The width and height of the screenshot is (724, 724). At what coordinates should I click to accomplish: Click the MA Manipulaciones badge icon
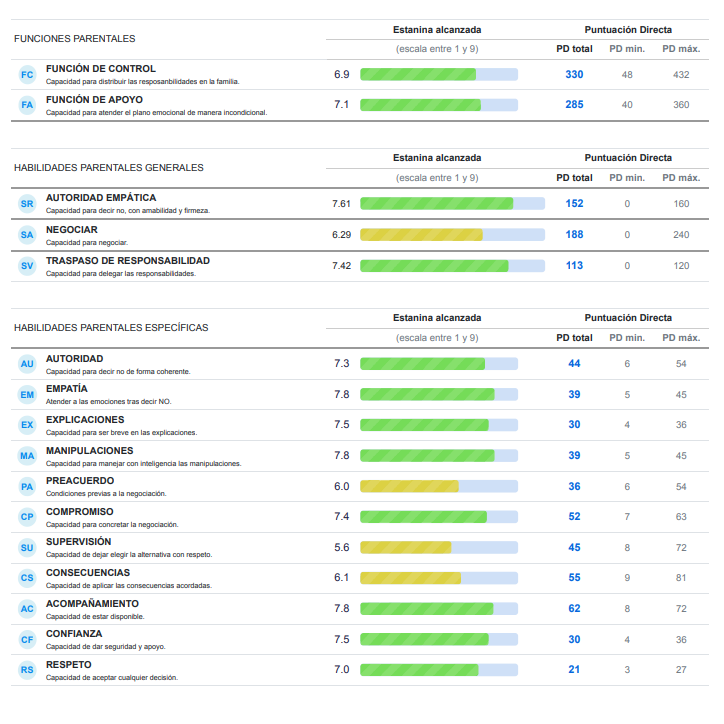(27, 456)
